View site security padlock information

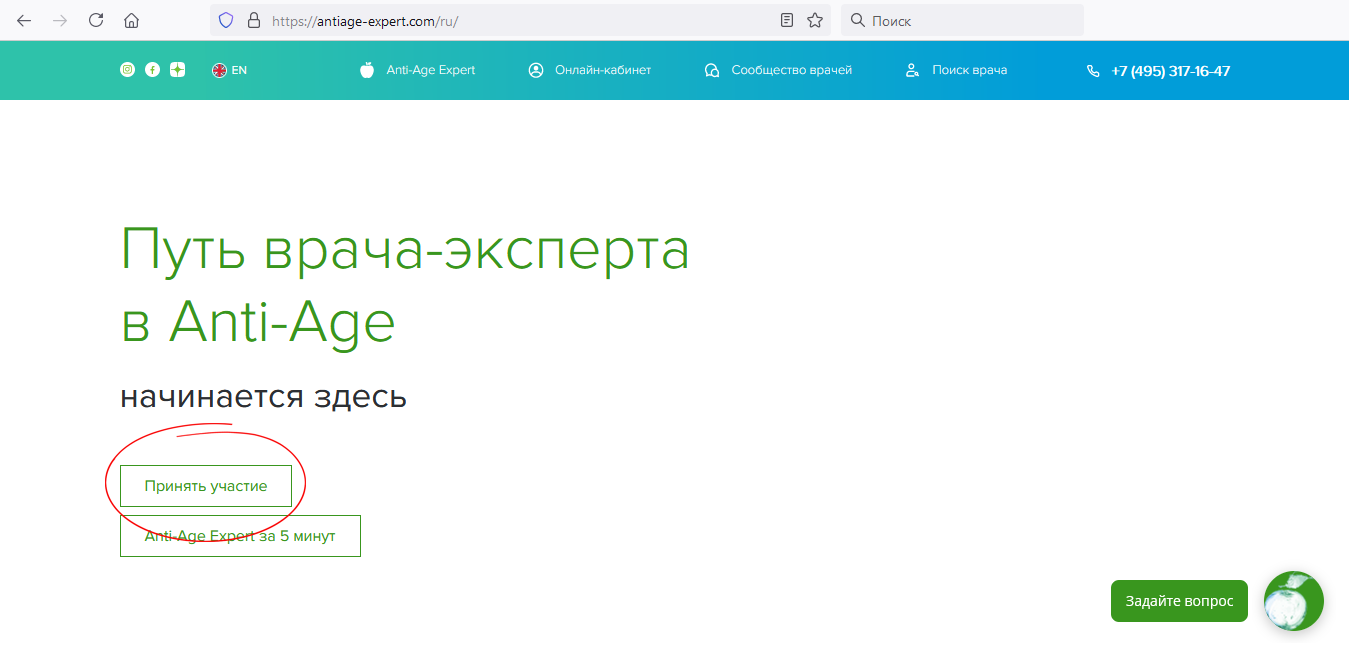point(253,20)
